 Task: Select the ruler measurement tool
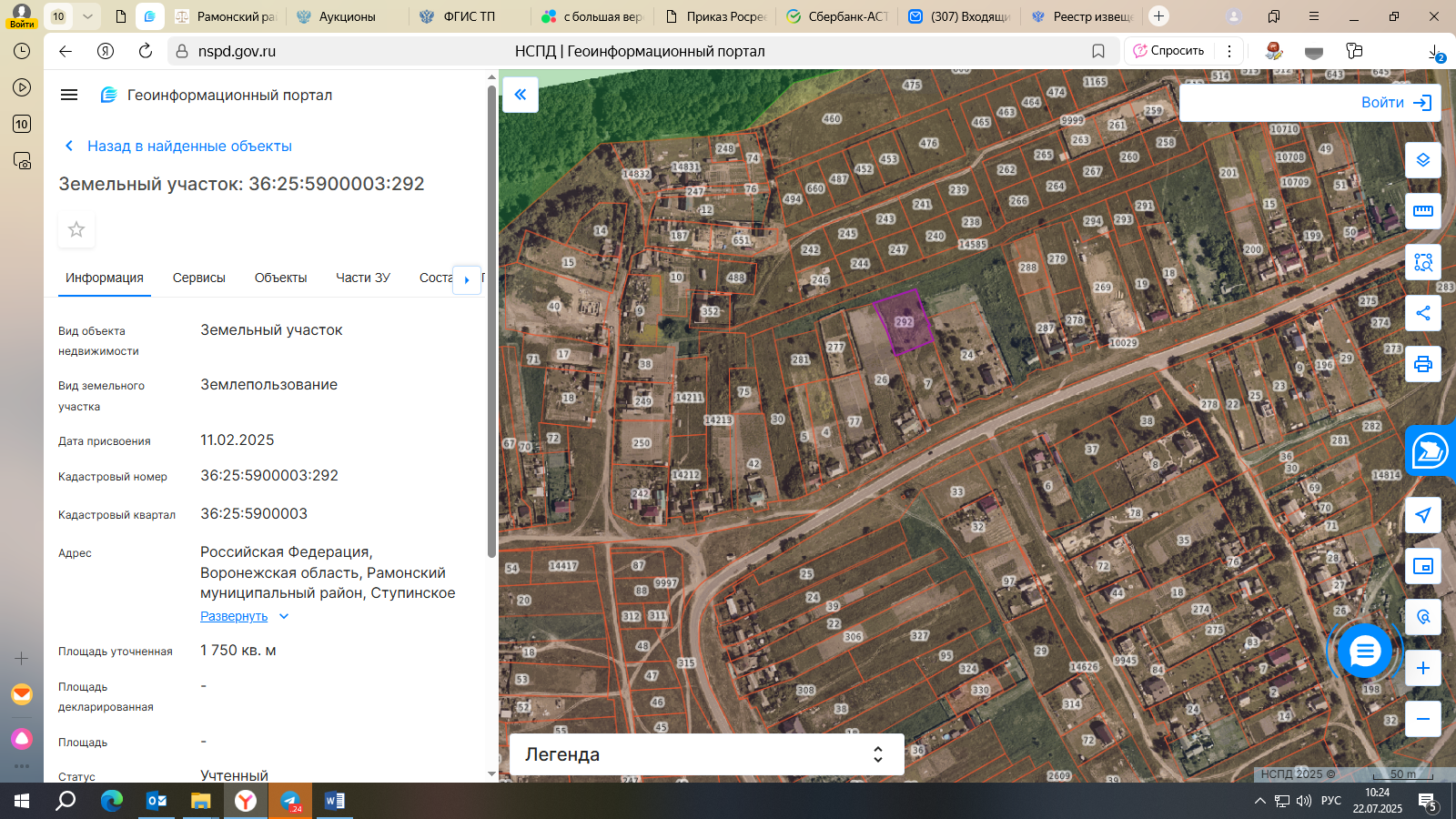[x=1423, y=211]
